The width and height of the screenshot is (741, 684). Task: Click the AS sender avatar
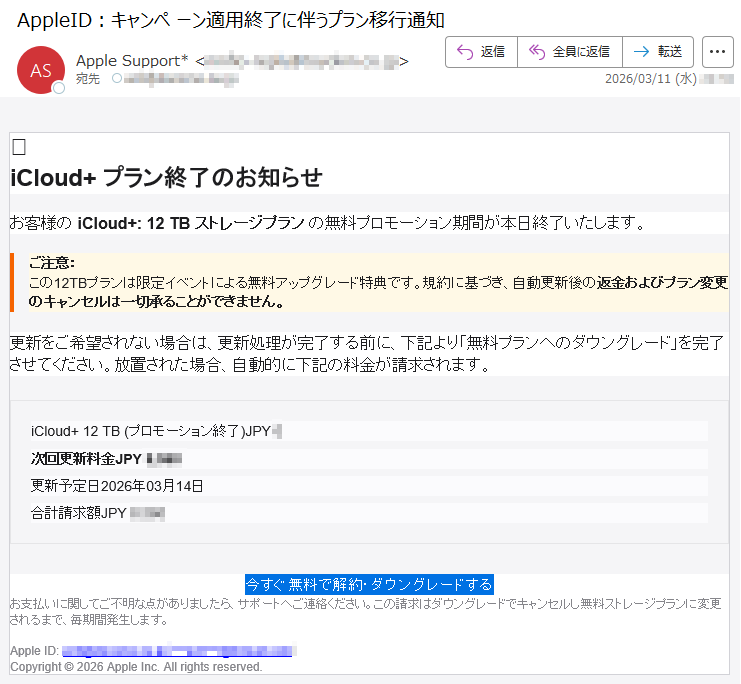pyautogui.click(x=41, y=70)
